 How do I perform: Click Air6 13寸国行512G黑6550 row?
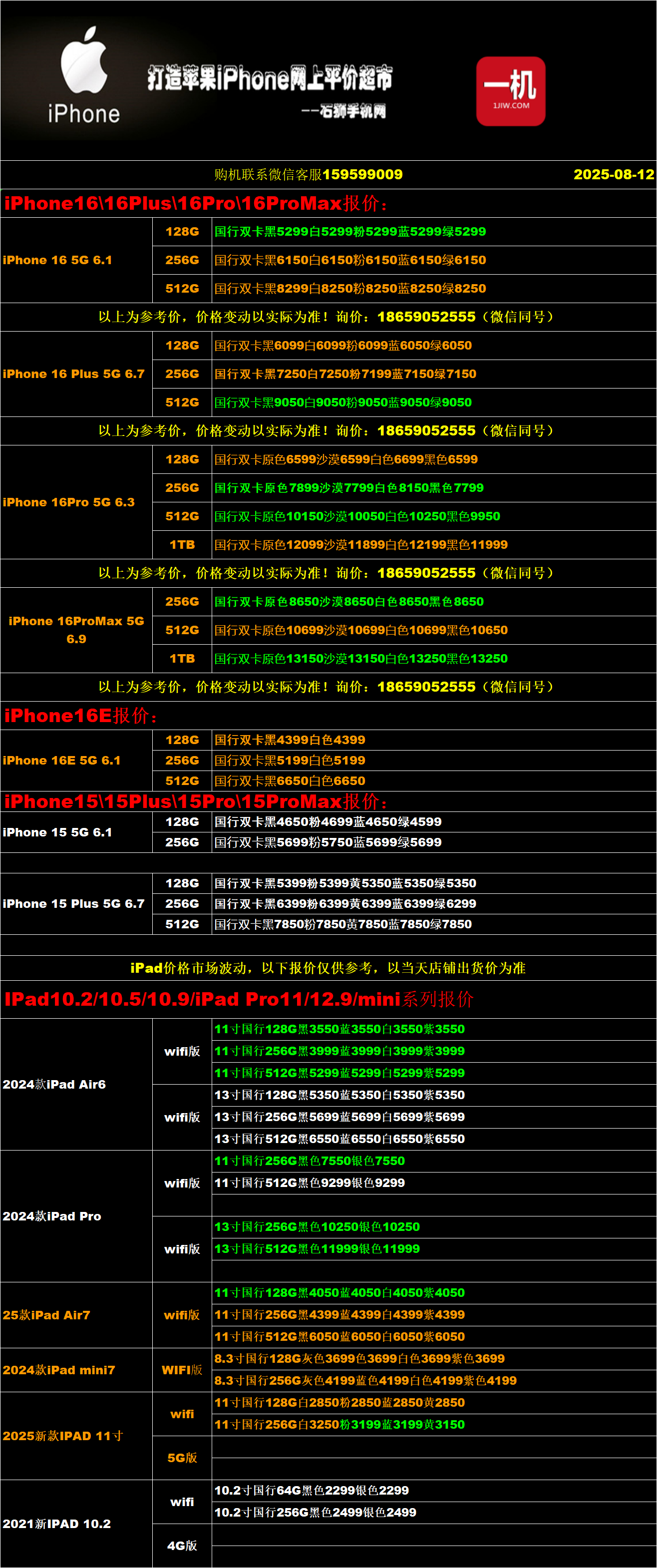pyautogui.click(x=434, y=1139)
